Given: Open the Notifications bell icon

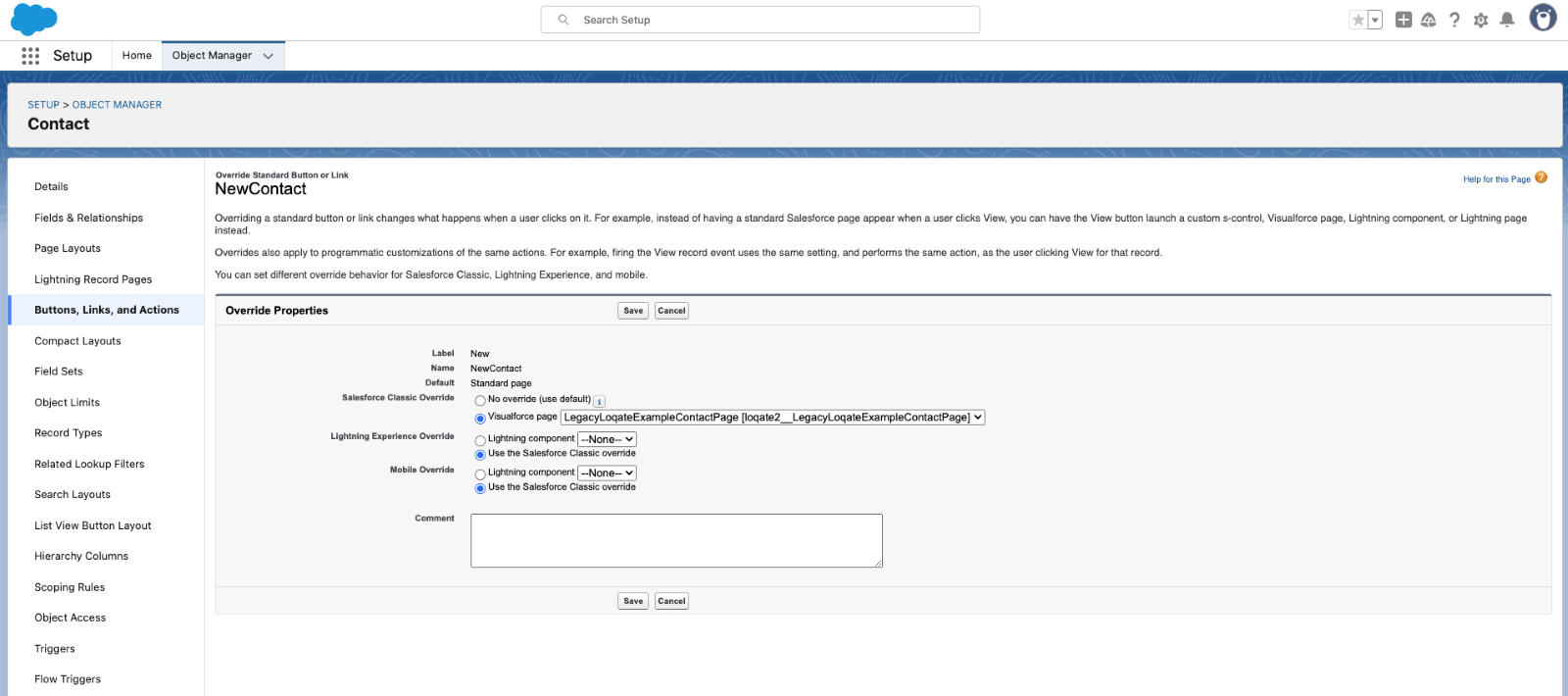Looking at the screenshot, I should click(1507, 20).
